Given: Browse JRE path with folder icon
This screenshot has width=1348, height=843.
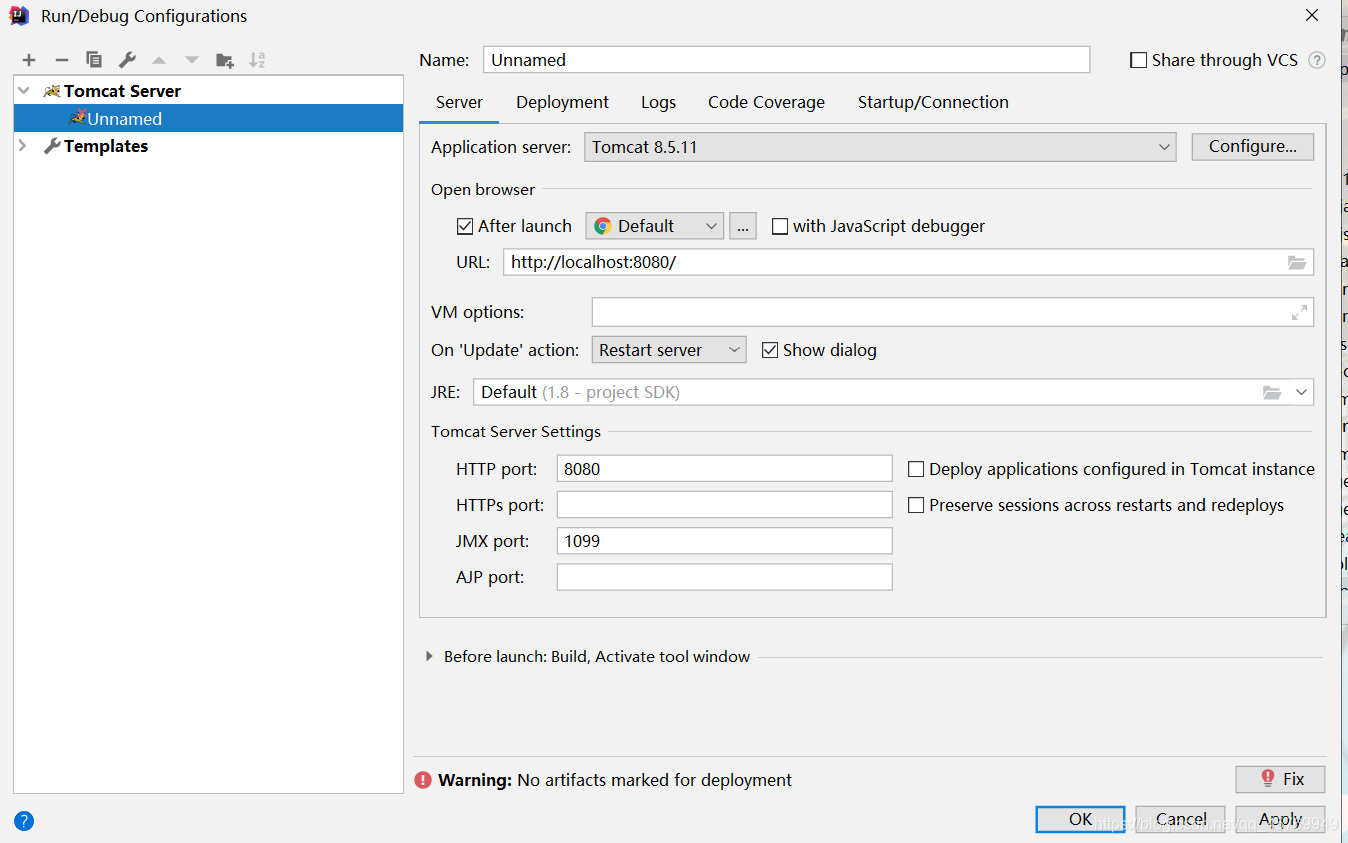Looking at the screenshot, I should click(1272, 392).
